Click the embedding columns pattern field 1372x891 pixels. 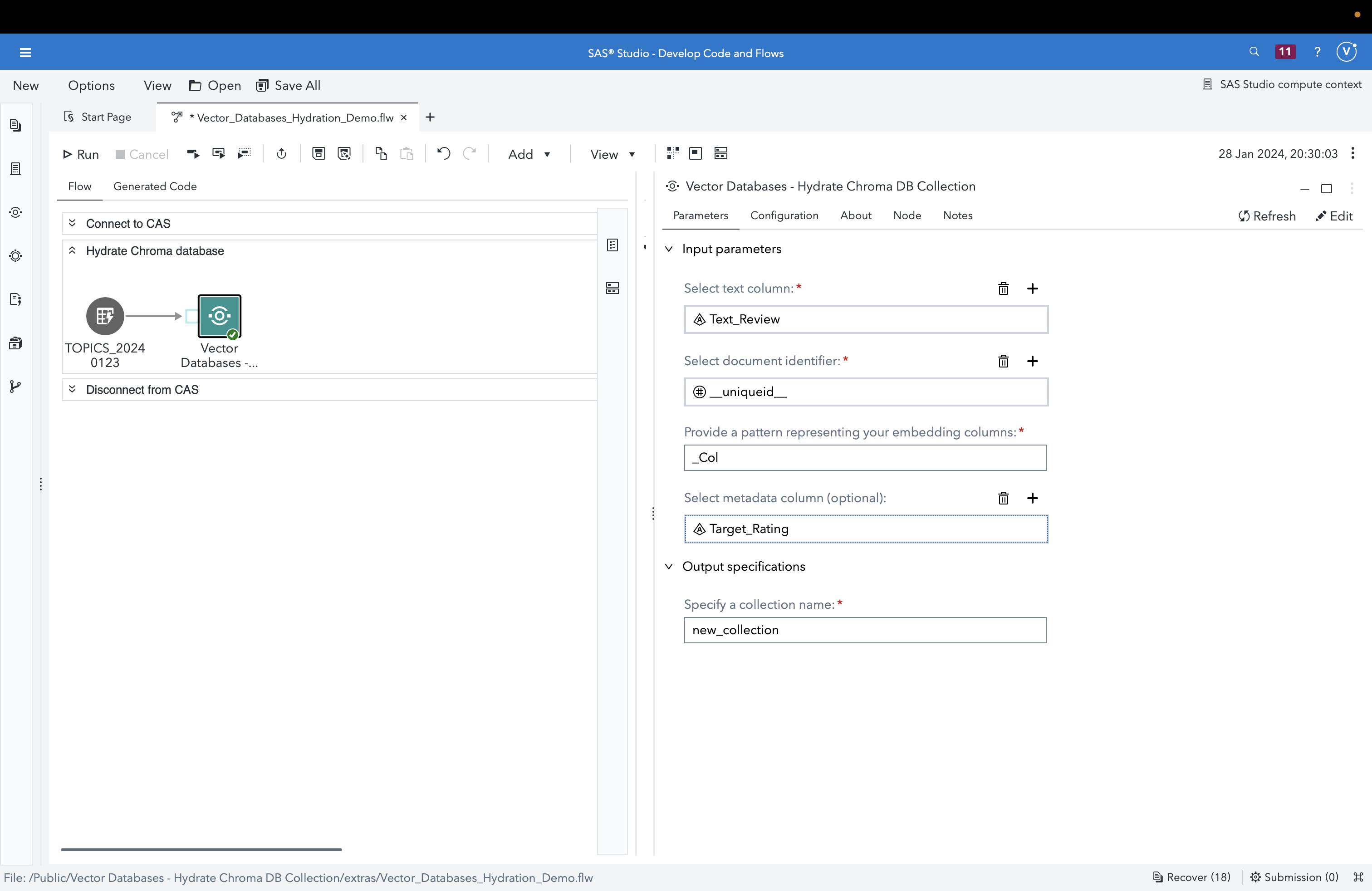(x=865, y=458)
